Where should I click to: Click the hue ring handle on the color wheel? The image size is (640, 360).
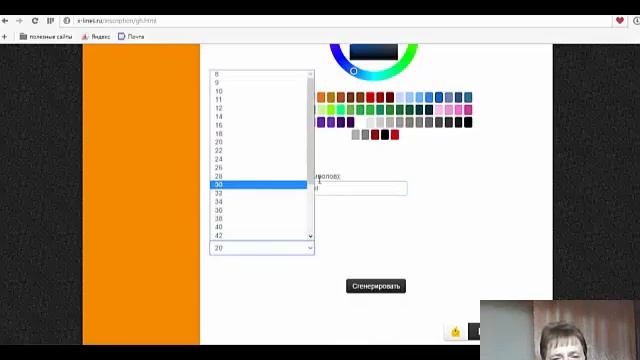pos(354,71)
